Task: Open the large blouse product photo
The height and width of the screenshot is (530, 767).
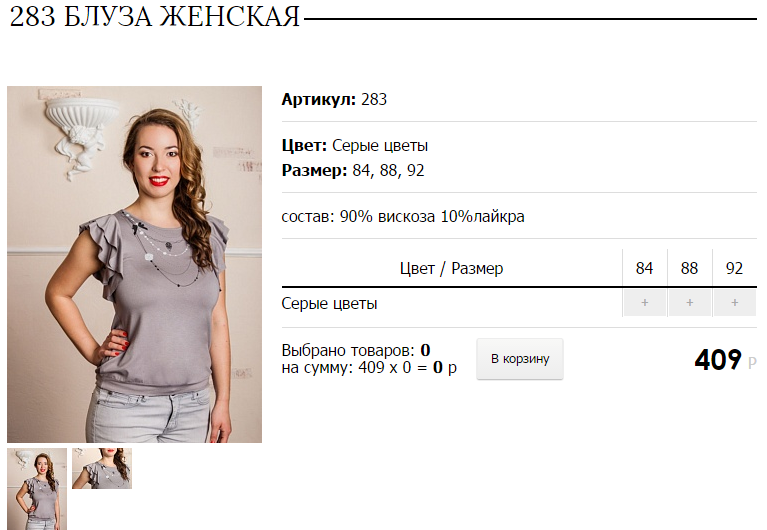Action: (x=135, y=265)
